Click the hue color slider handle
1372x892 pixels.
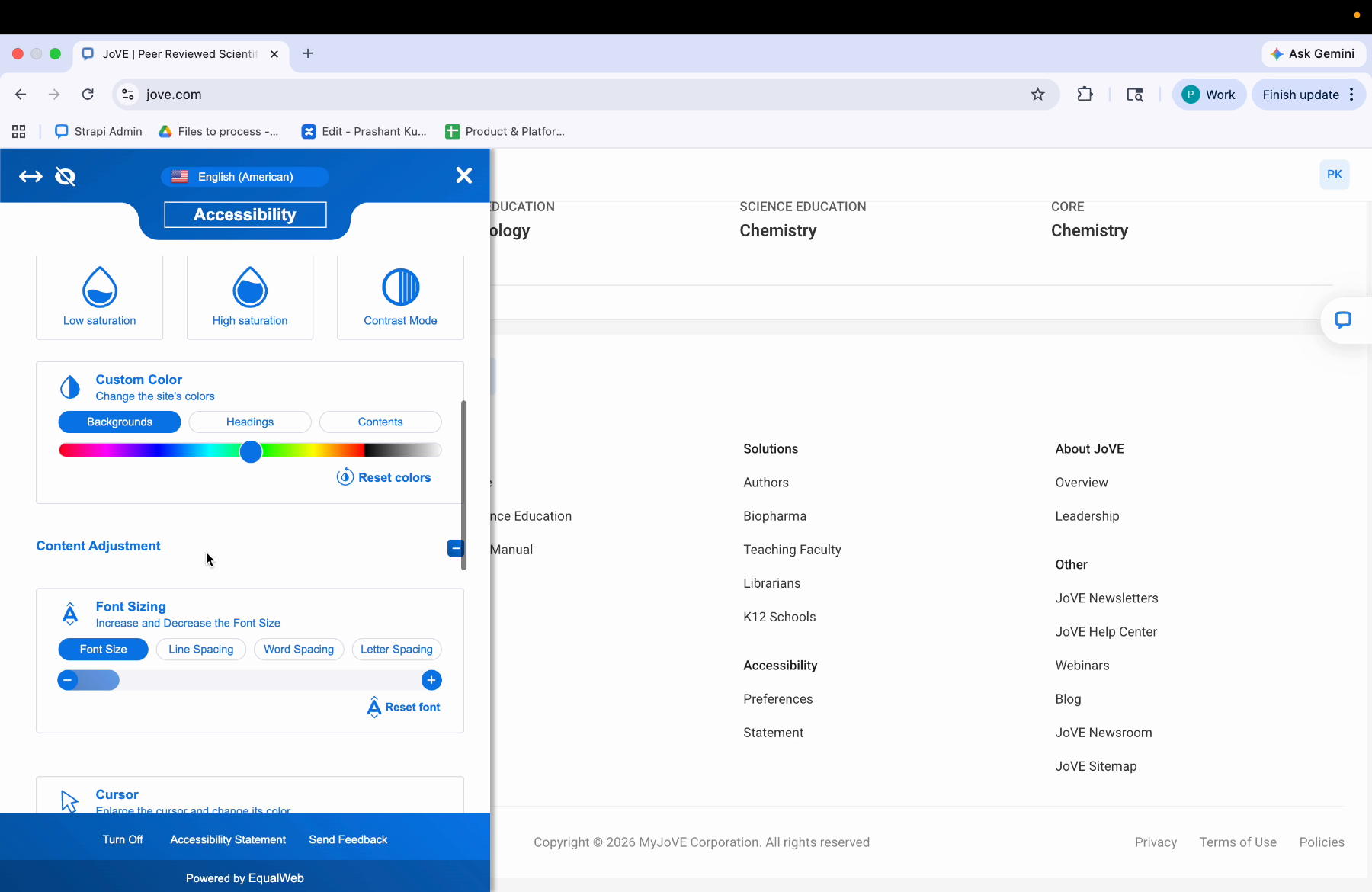(251, 451)
